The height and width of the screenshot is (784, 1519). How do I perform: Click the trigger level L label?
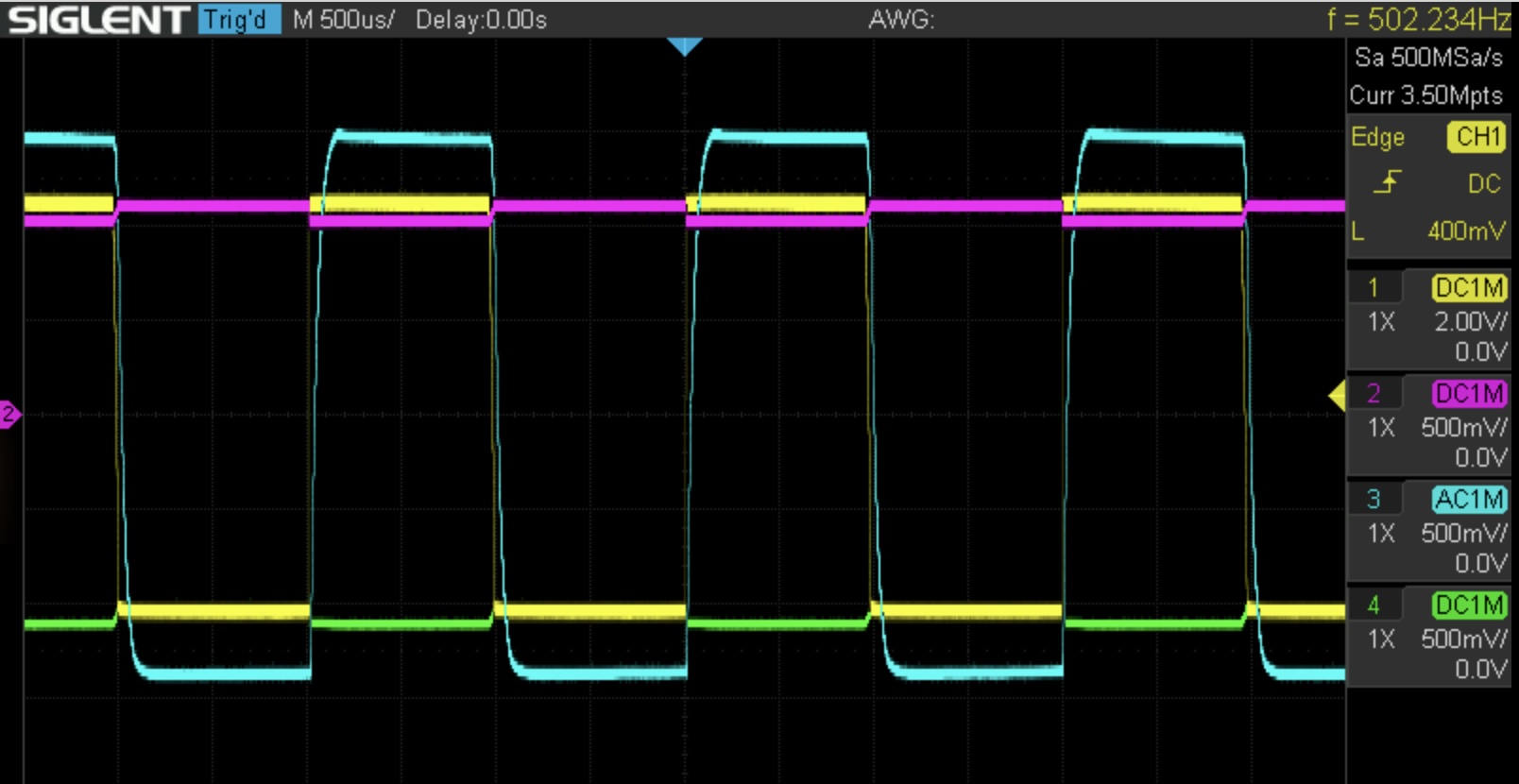tap(1357, 230)
